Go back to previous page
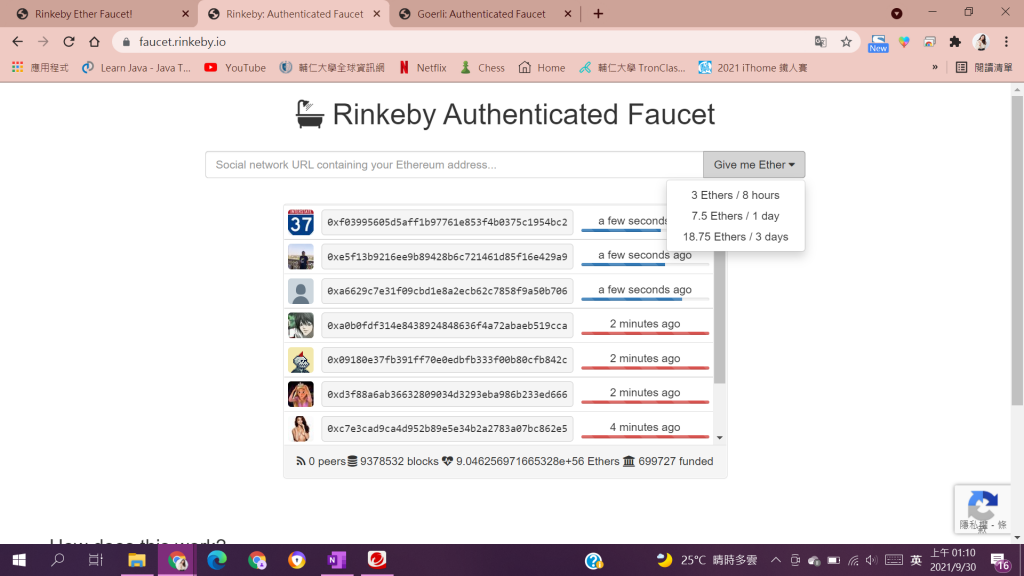 pyautogui.click(x=18, y=42)
